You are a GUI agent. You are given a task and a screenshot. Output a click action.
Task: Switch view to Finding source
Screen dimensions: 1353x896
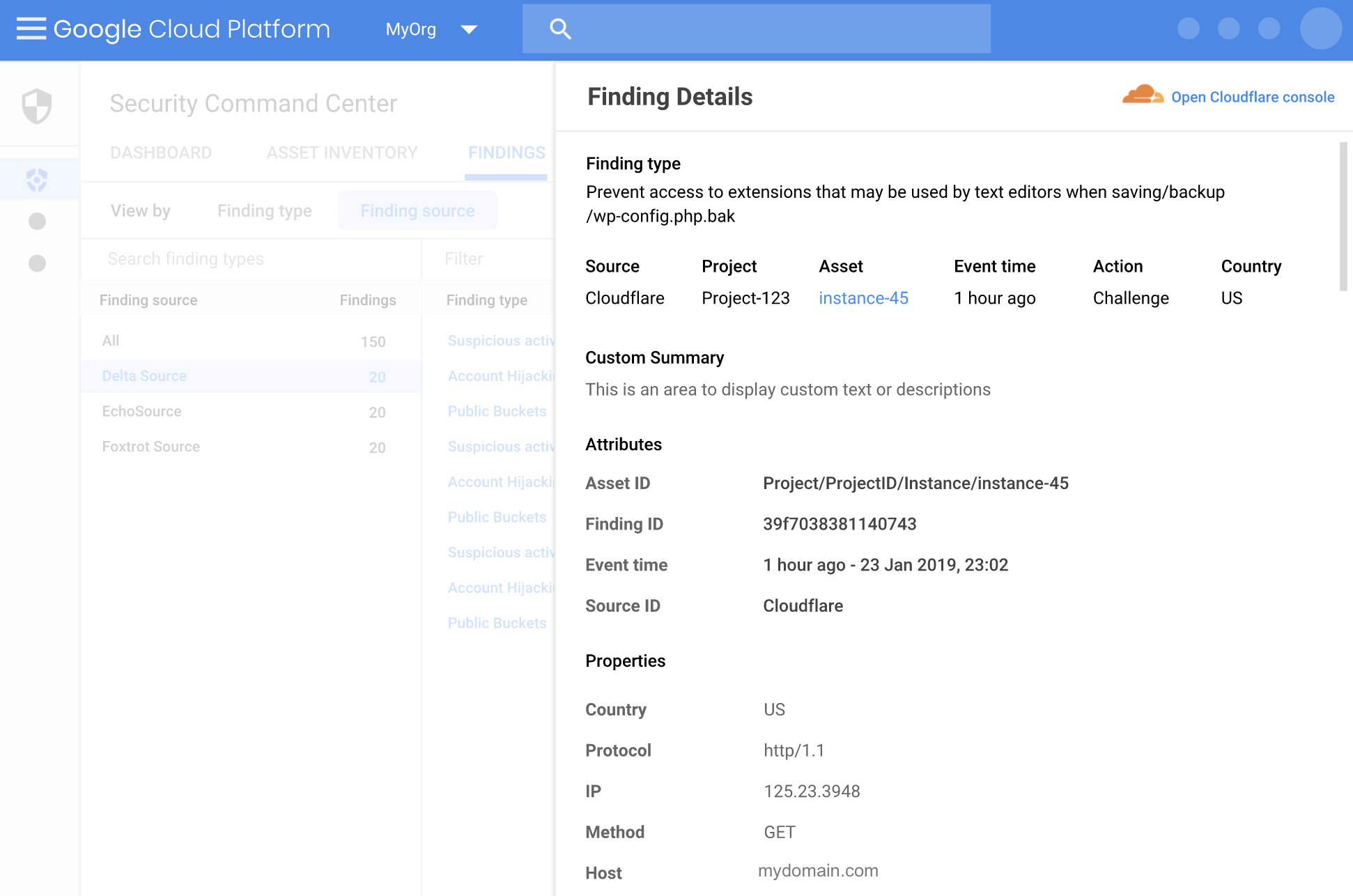(x=417, y=210)
